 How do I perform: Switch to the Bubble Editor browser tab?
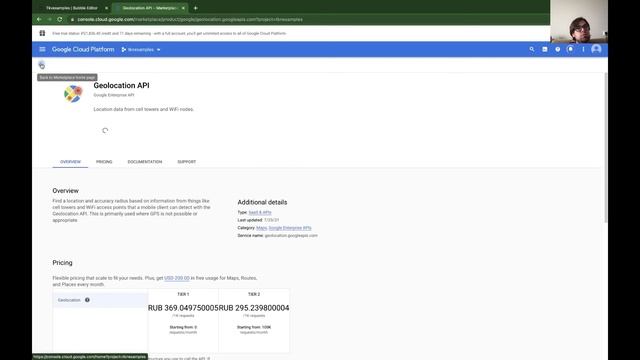[72, 8]
